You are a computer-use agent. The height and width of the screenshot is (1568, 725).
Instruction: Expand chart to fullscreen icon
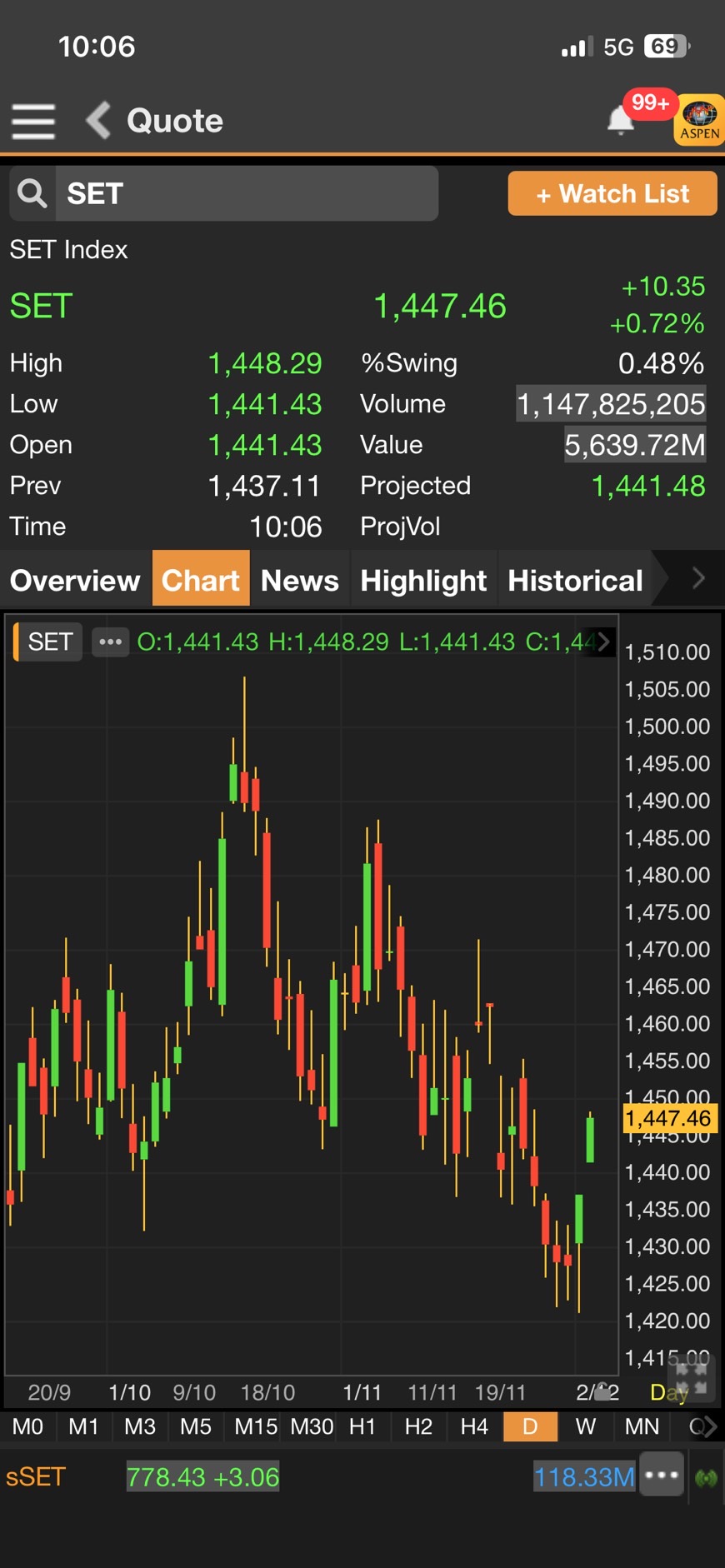click(691, 1378)
